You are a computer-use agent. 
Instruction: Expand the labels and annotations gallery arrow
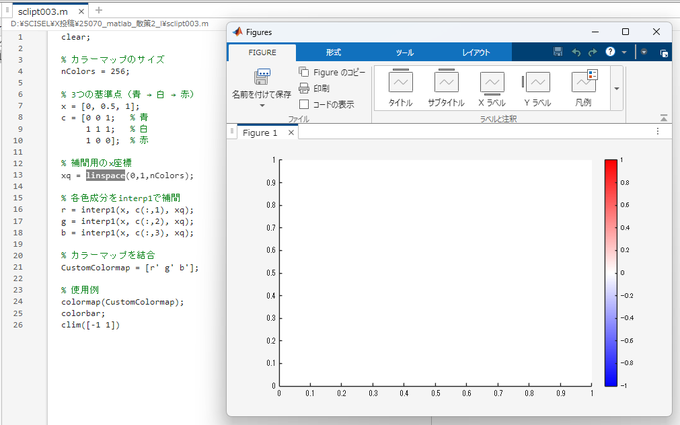pos(617,88)
